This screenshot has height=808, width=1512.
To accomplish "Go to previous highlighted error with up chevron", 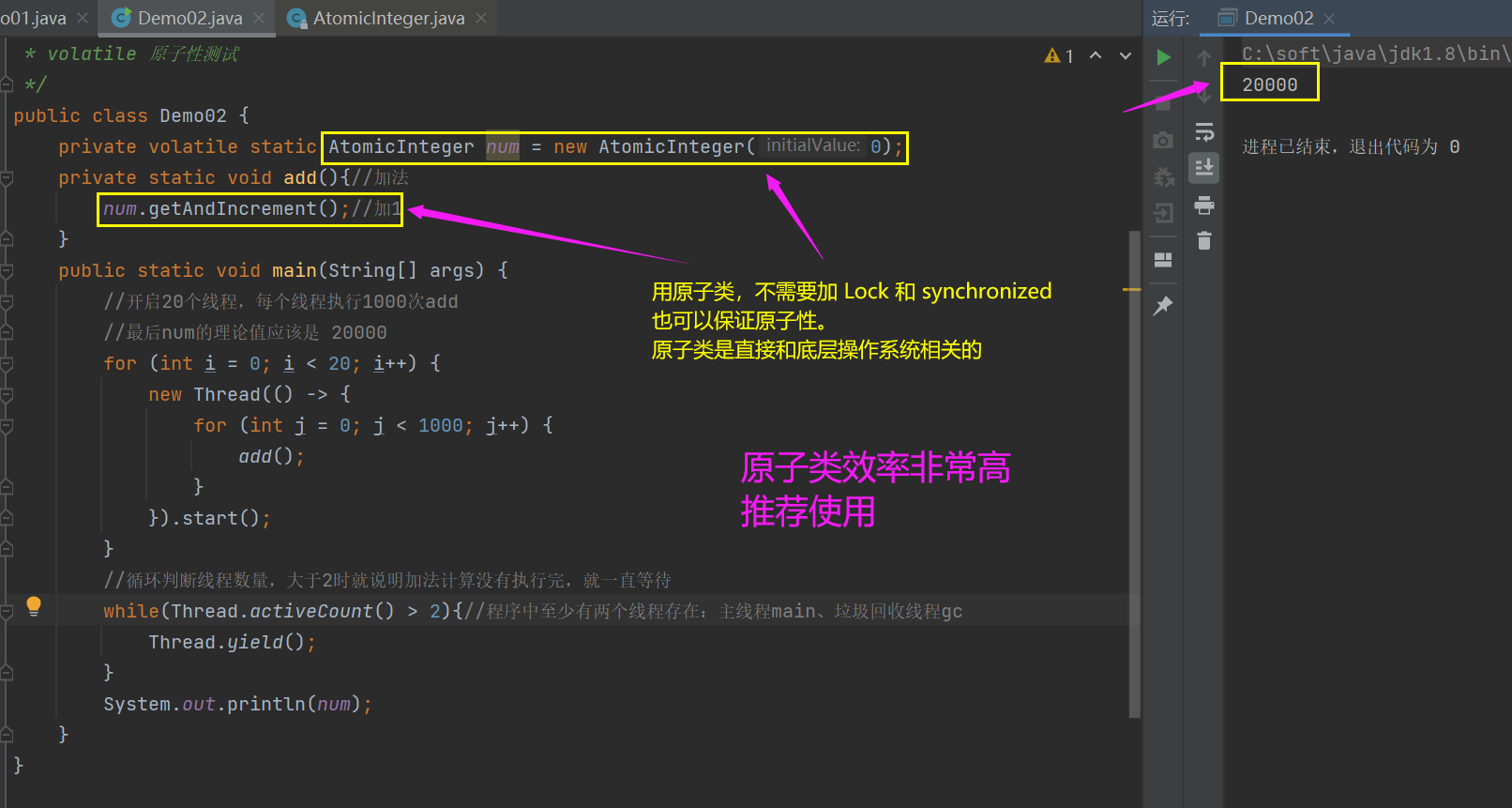I will tap(1096, 55).
